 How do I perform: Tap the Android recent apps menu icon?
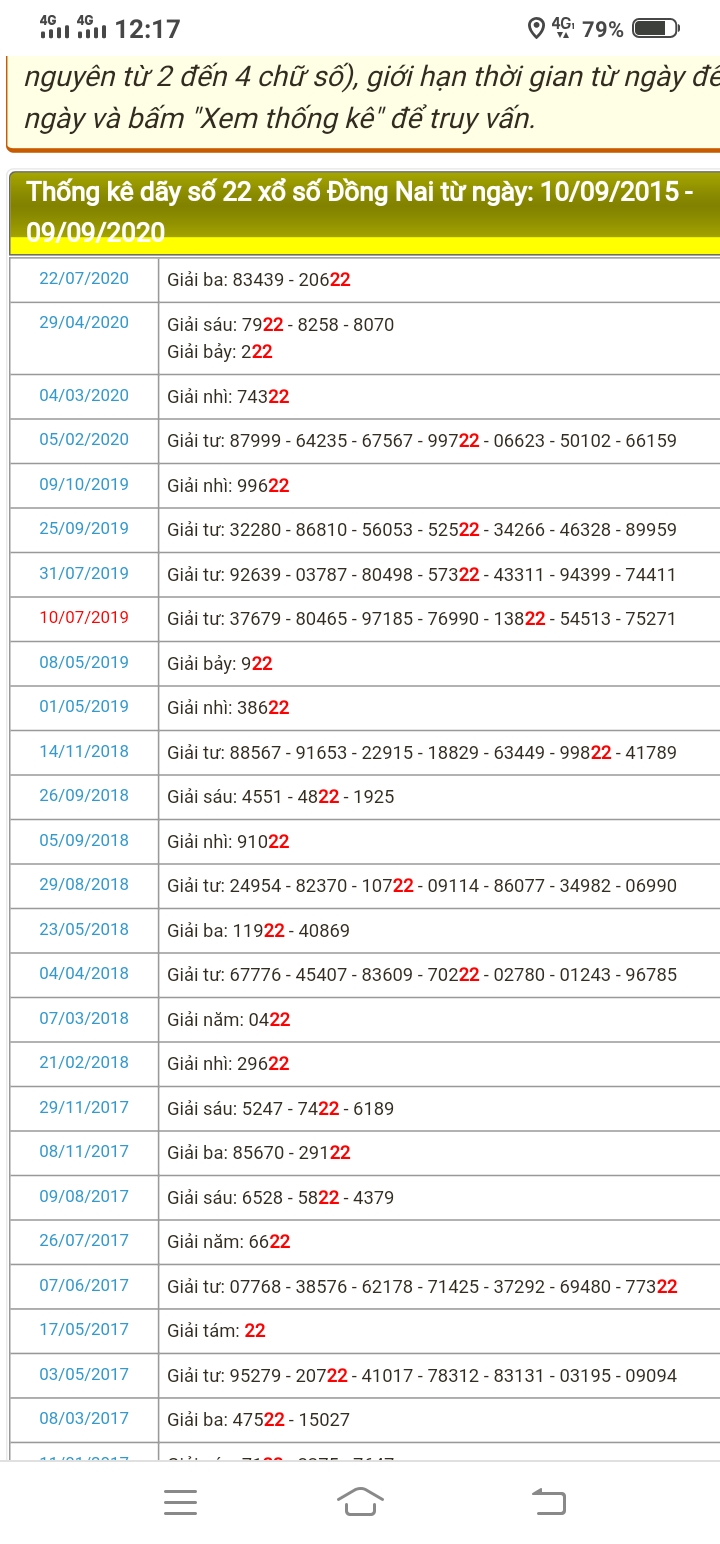[180, 1502]
